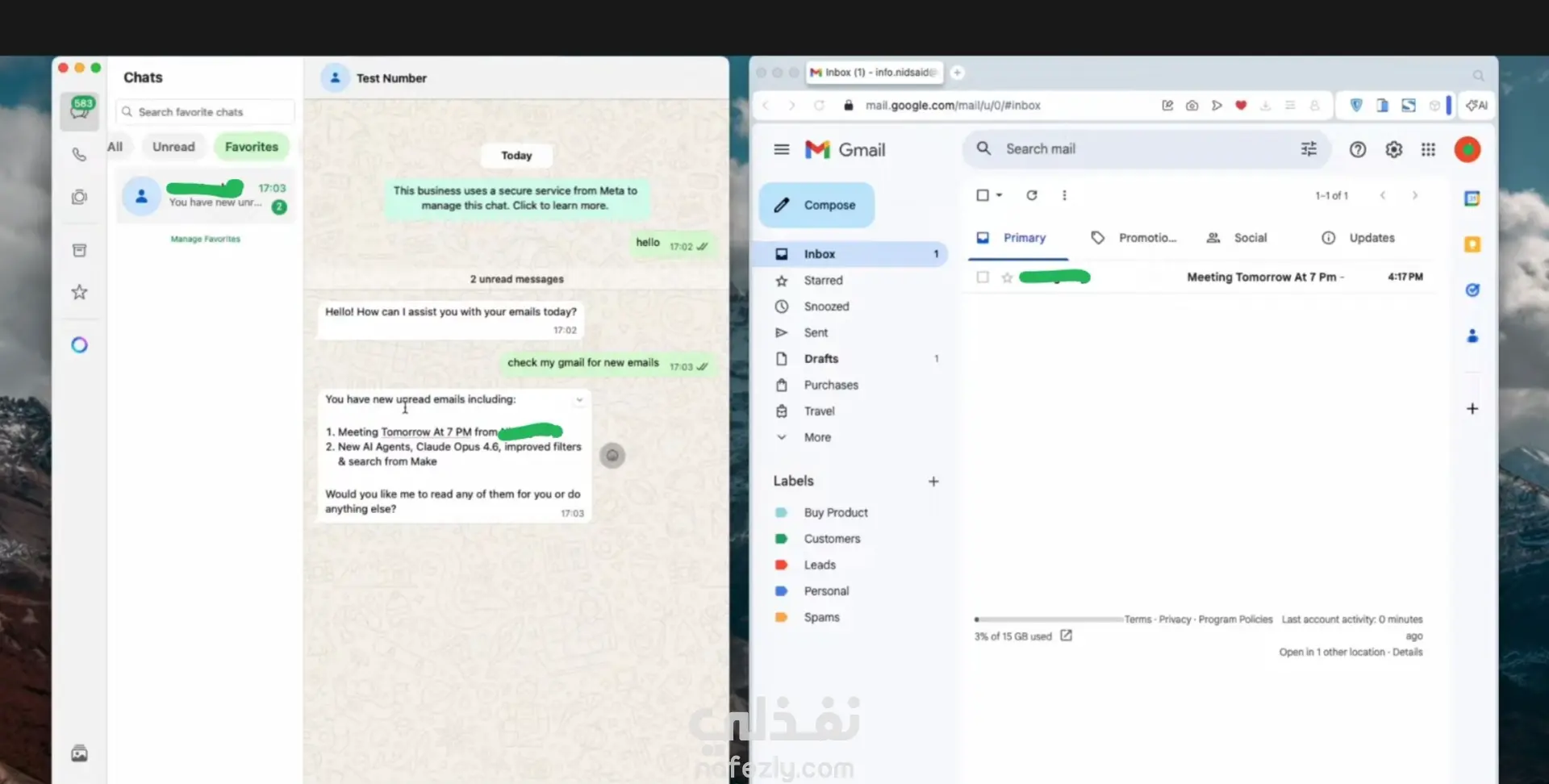Star the Meeting Tomorrow At 7 Pm email
This screenshot has height=784, width=1549.
[1007, 277]
